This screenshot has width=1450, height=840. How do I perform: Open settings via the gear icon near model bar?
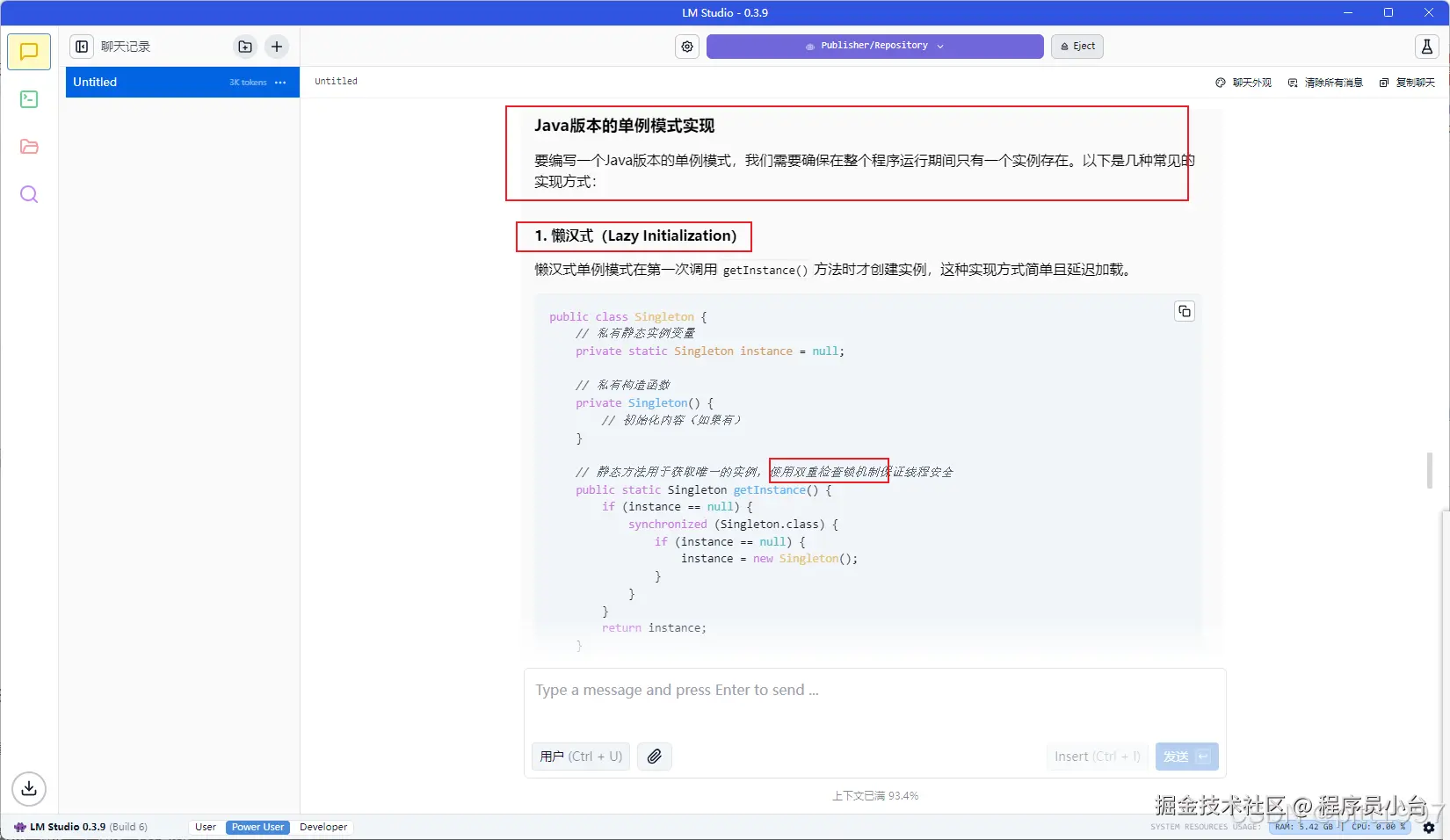(686, 47)
